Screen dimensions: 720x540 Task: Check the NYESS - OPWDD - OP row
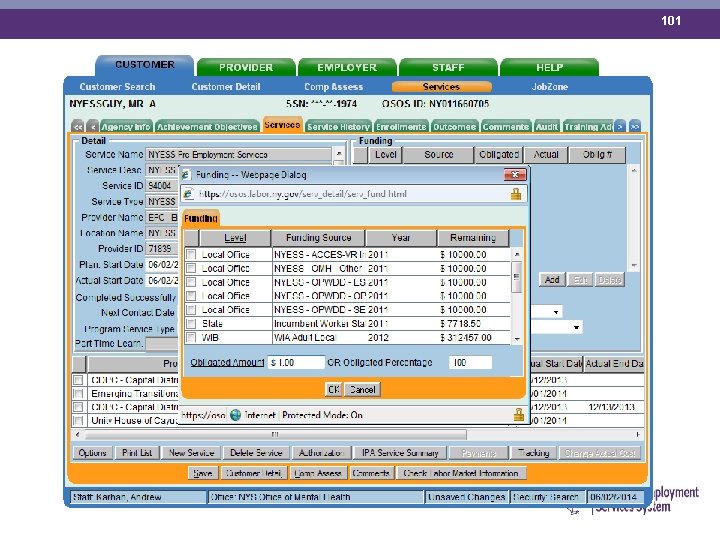(191, 296)
